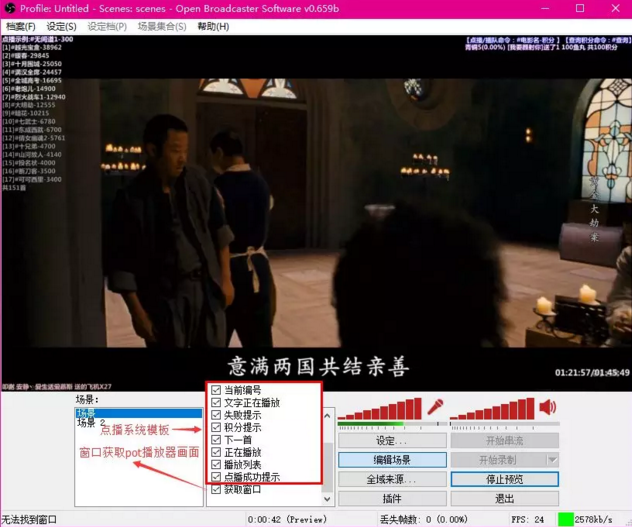The height and width of the screenshot is (527, 632).
Task: Uncheck the 获取窗口 source
Action: (216, 490)
